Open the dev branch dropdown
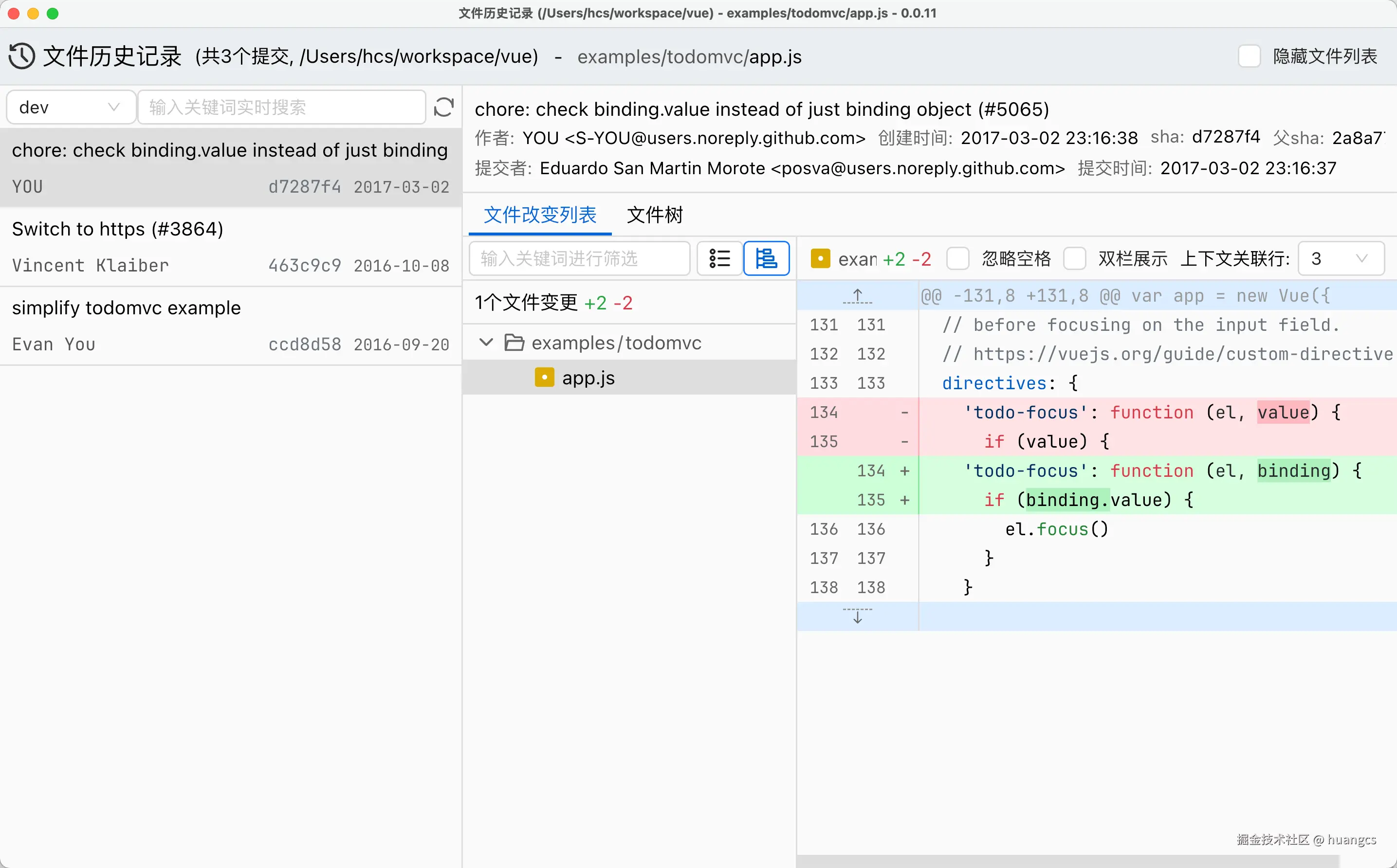1397x868 pixels. click(70, 108)
